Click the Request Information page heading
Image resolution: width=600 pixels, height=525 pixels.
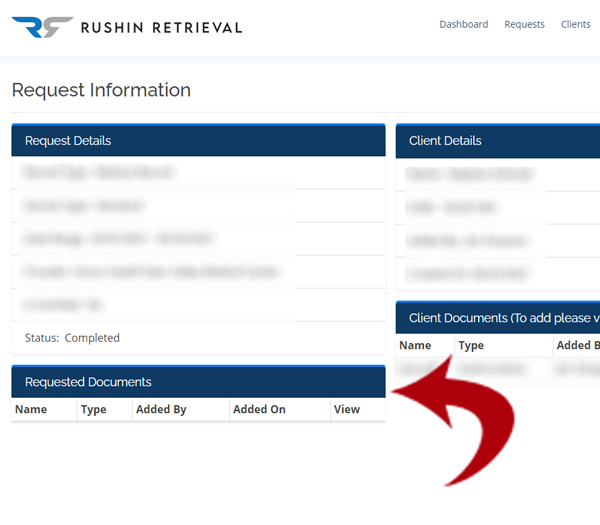coord(101,90)
